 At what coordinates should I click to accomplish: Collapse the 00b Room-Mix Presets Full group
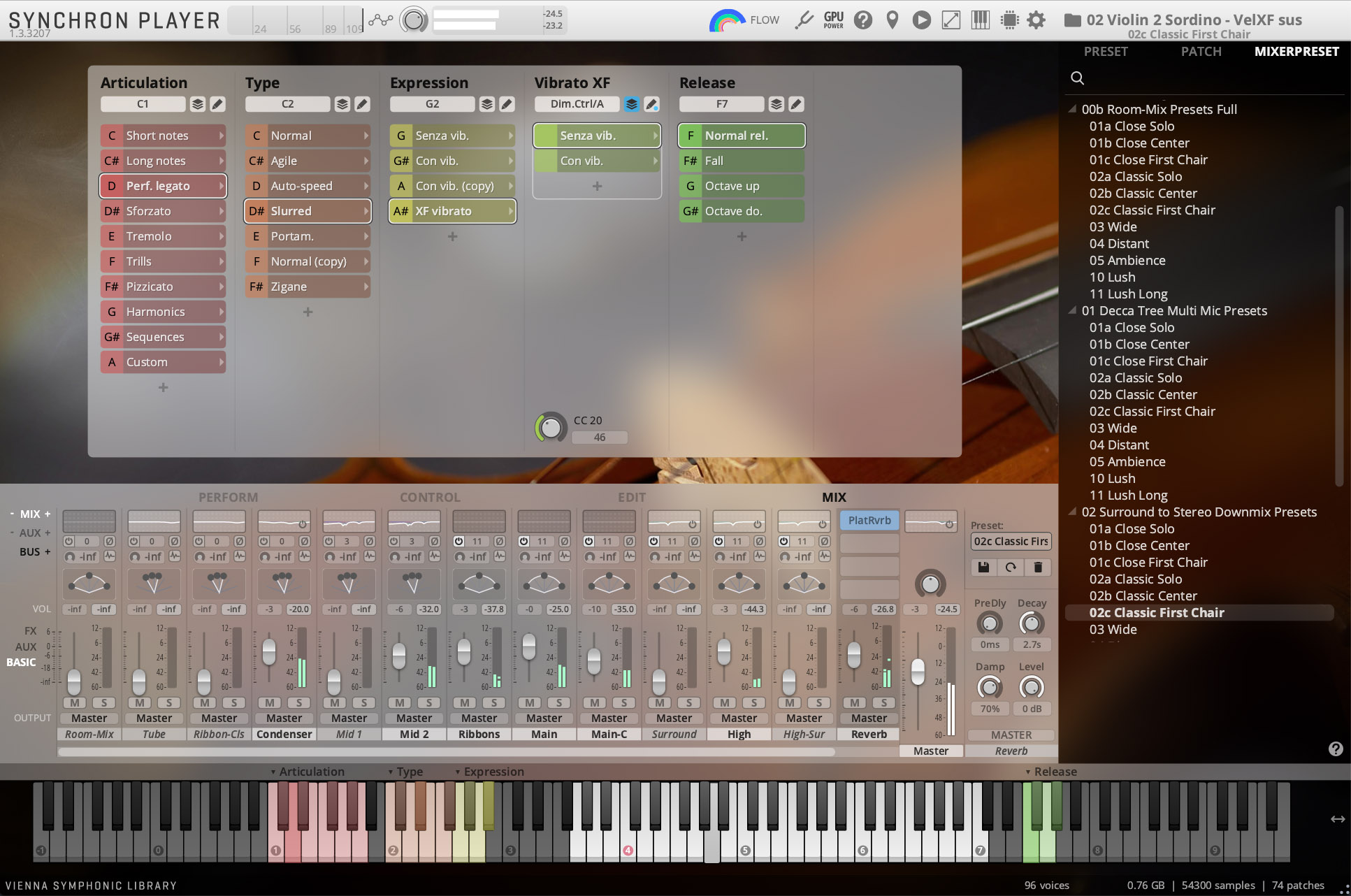[1072, 109]
